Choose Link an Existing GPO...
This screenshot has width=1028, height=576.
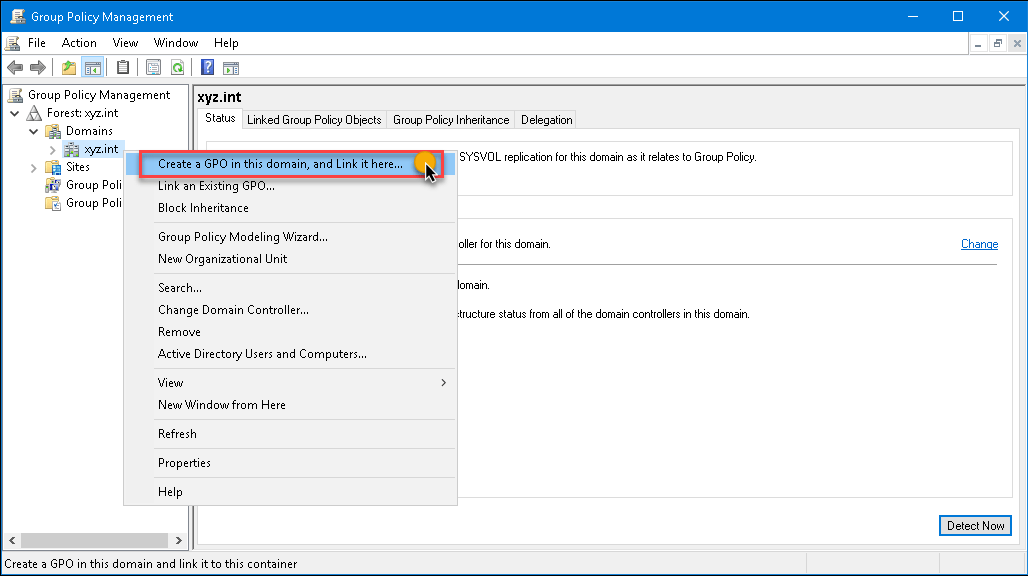click(x=291, y=186)
